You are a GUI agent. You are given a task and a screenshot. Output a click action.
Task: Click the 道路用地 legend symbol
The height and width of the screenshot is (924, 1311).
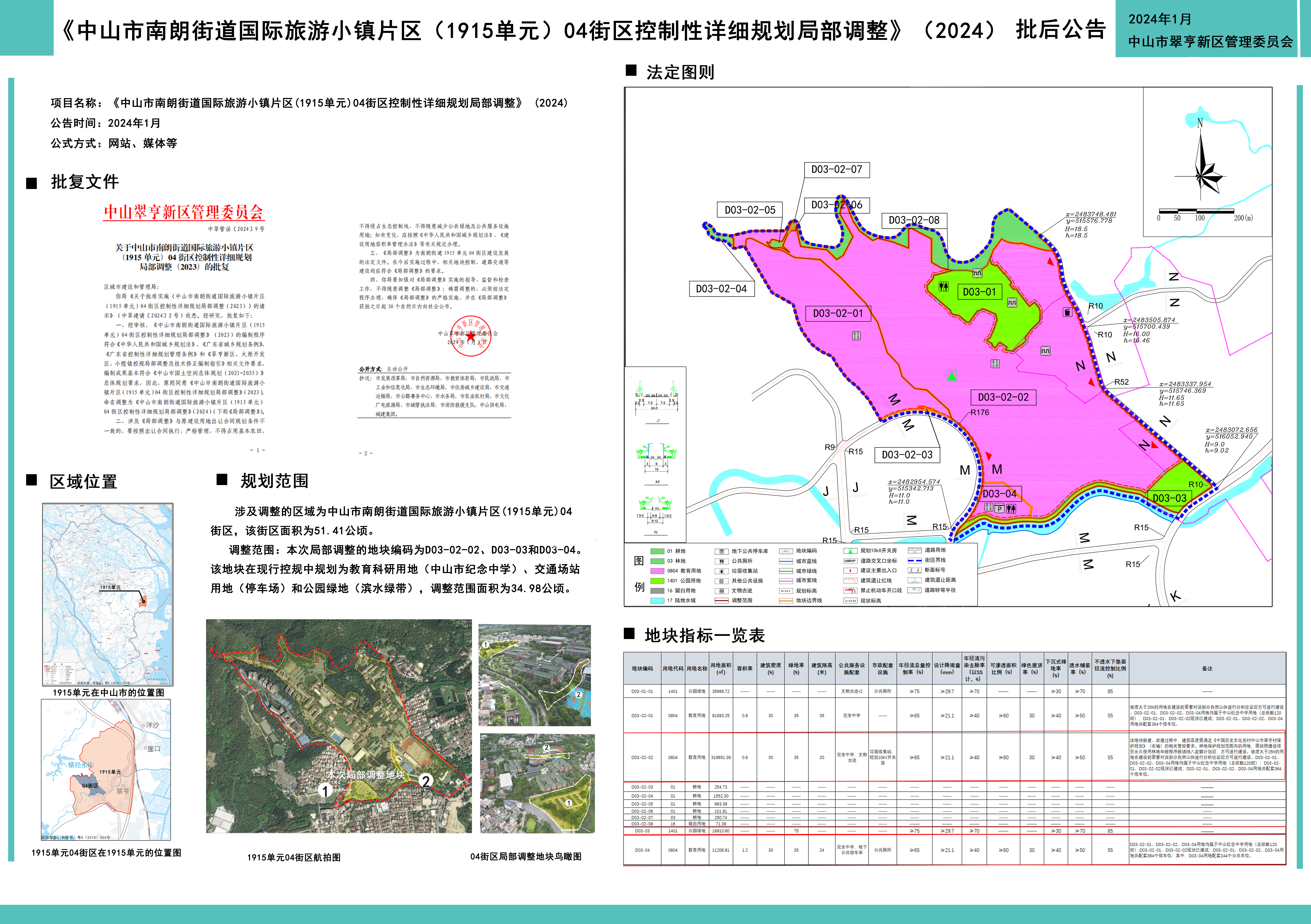click(x=915, y=551)
